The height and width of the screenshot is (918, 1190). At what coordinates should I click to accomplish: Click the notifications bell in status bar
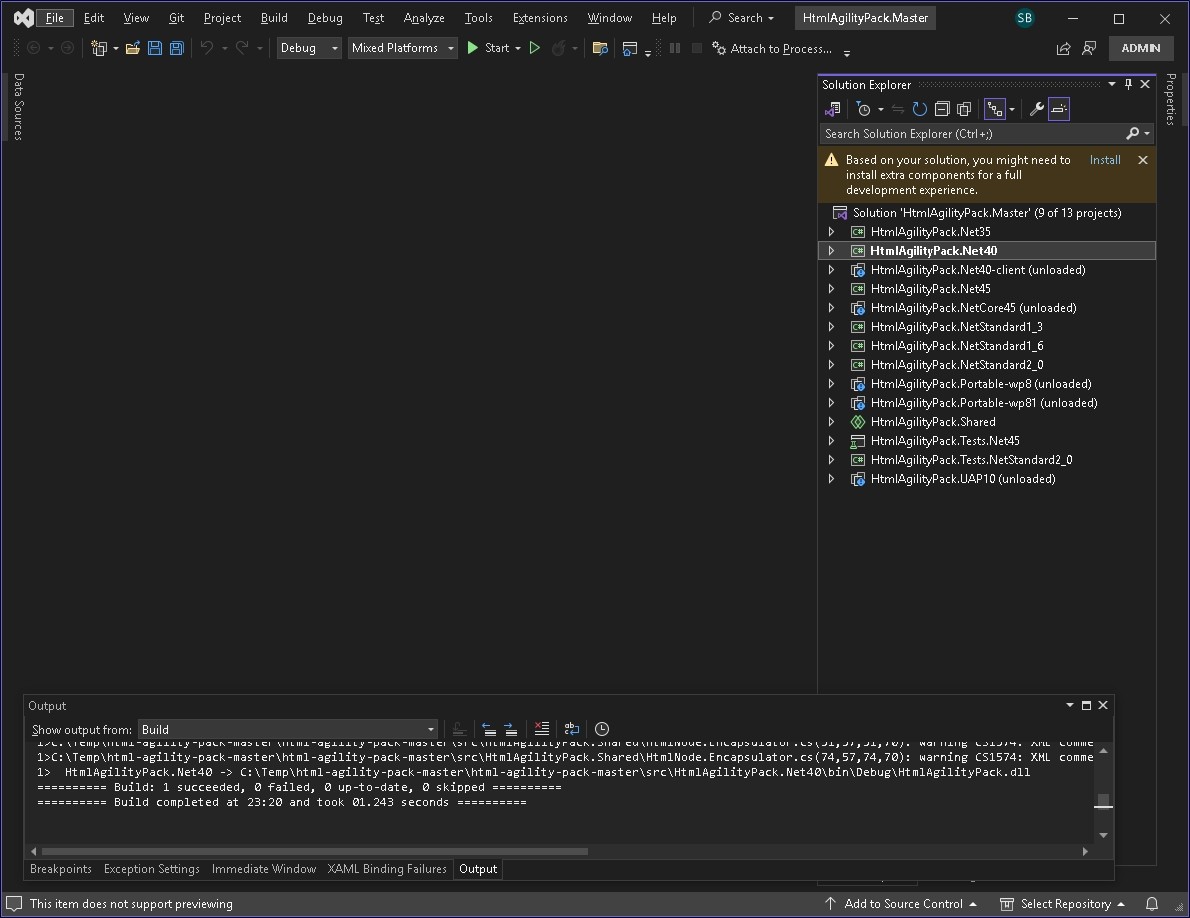point(1152,904)
